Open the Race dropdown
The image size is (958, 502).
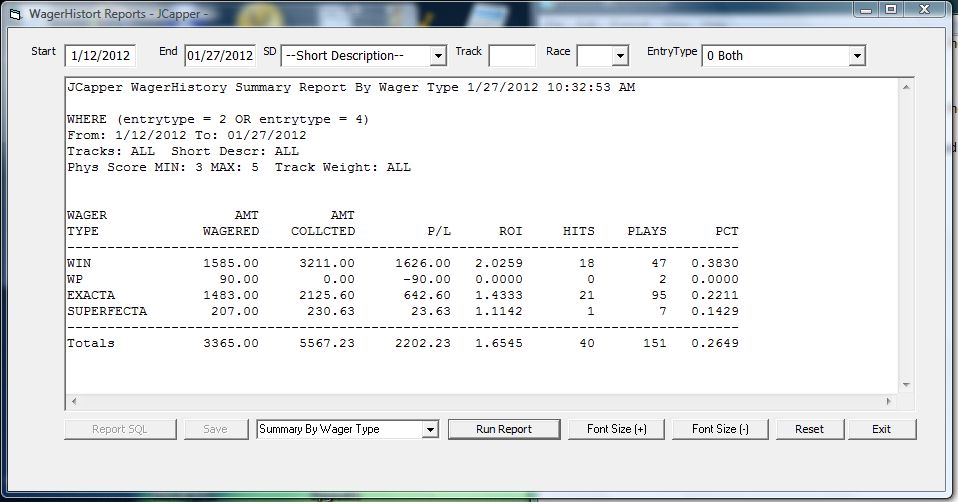620,56
